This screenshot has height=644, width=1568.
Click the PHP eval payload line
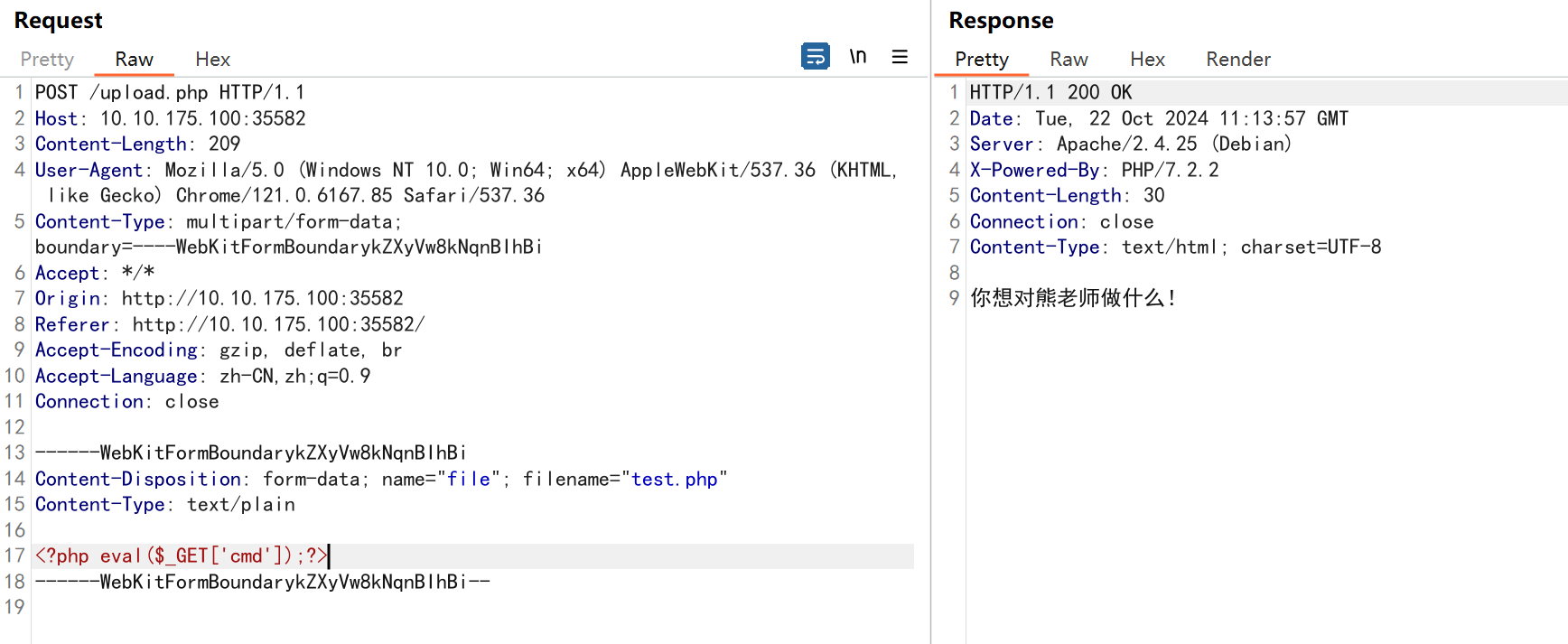pos(182,555)
